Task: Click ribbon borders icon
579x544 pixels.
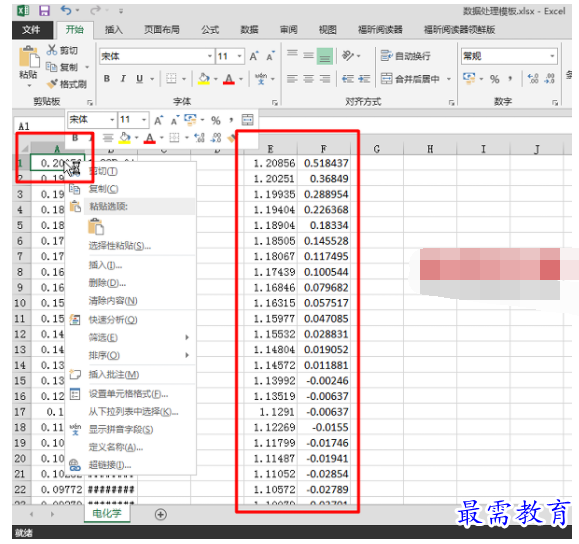Action: pos(171,79)
